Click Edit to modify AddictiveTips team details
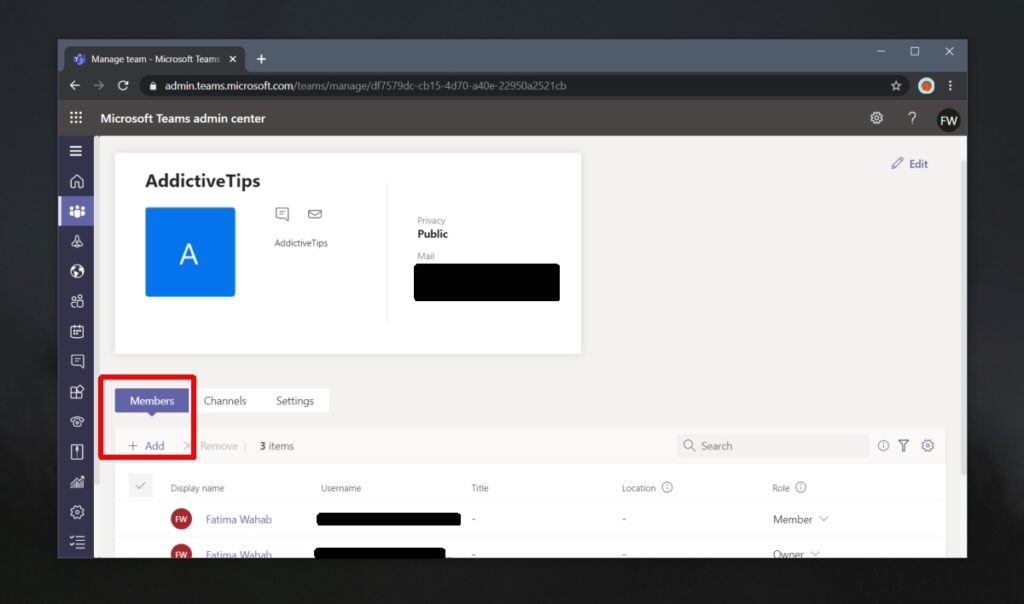The width and height of the screenshot is (1024, 604). (x=909, y=163)
